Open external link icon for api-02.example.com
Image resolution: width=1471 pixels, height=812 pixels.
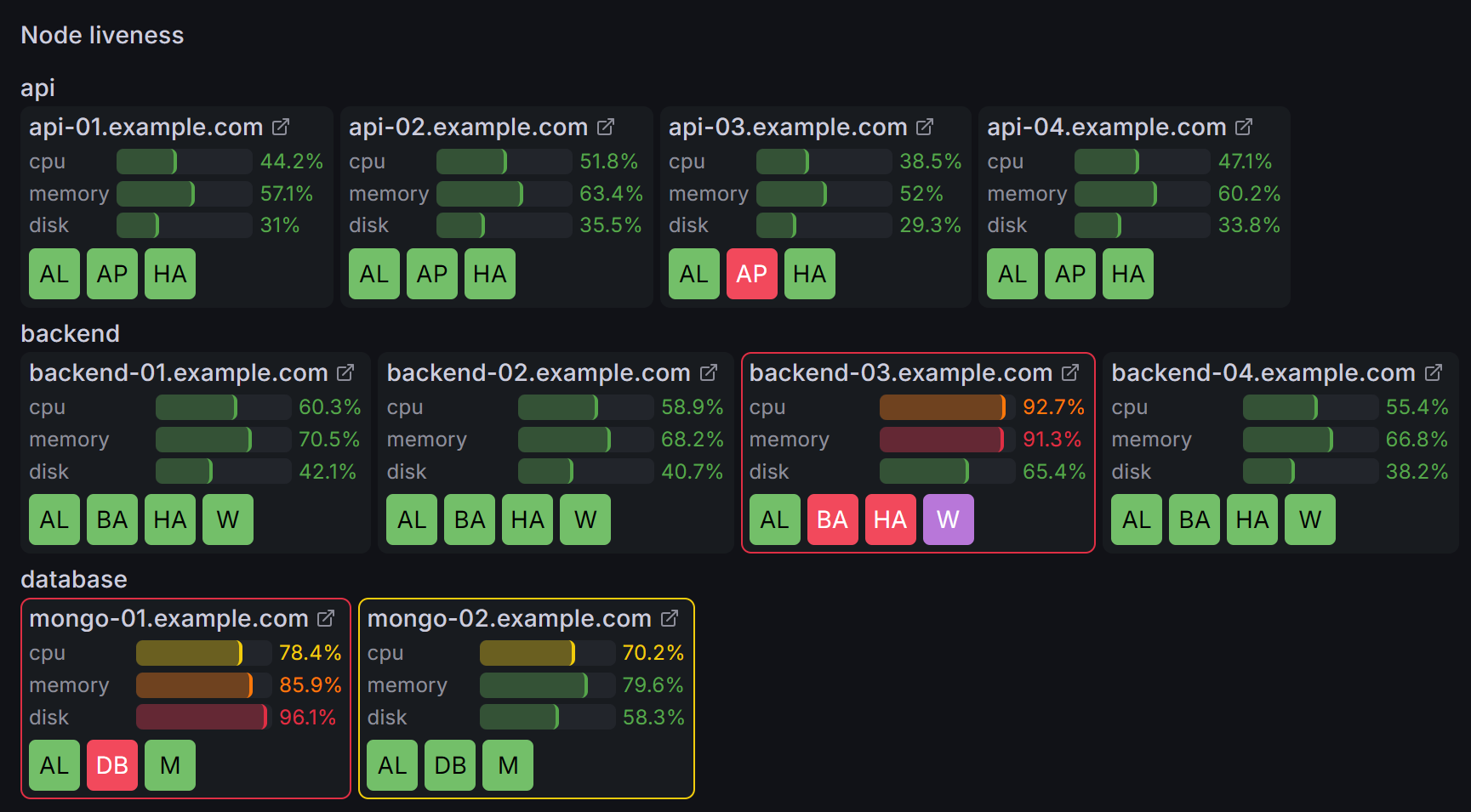coord(606,128)
